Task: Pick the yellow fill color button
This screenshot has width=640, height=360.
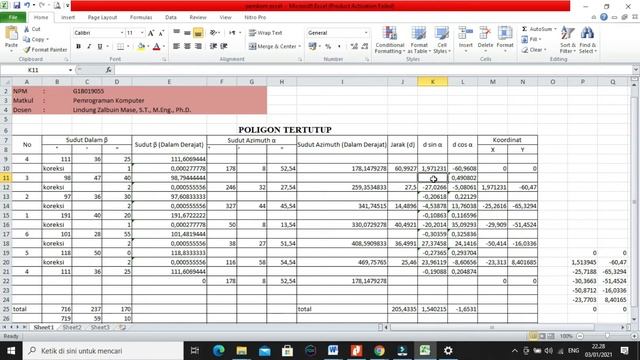Action: coord(141,47)
